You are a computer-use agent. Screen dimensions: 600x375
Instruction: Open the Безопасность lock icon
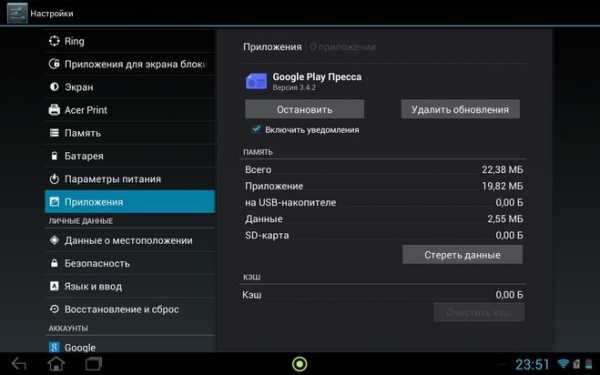[x=54, y=263]
